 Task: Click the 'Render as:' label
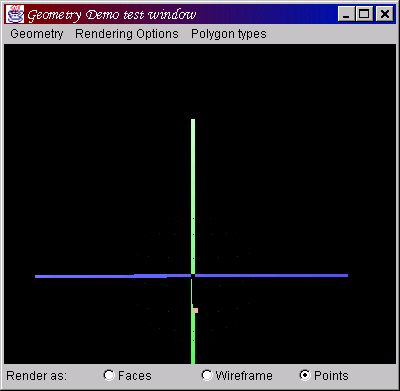coord(37,376)
